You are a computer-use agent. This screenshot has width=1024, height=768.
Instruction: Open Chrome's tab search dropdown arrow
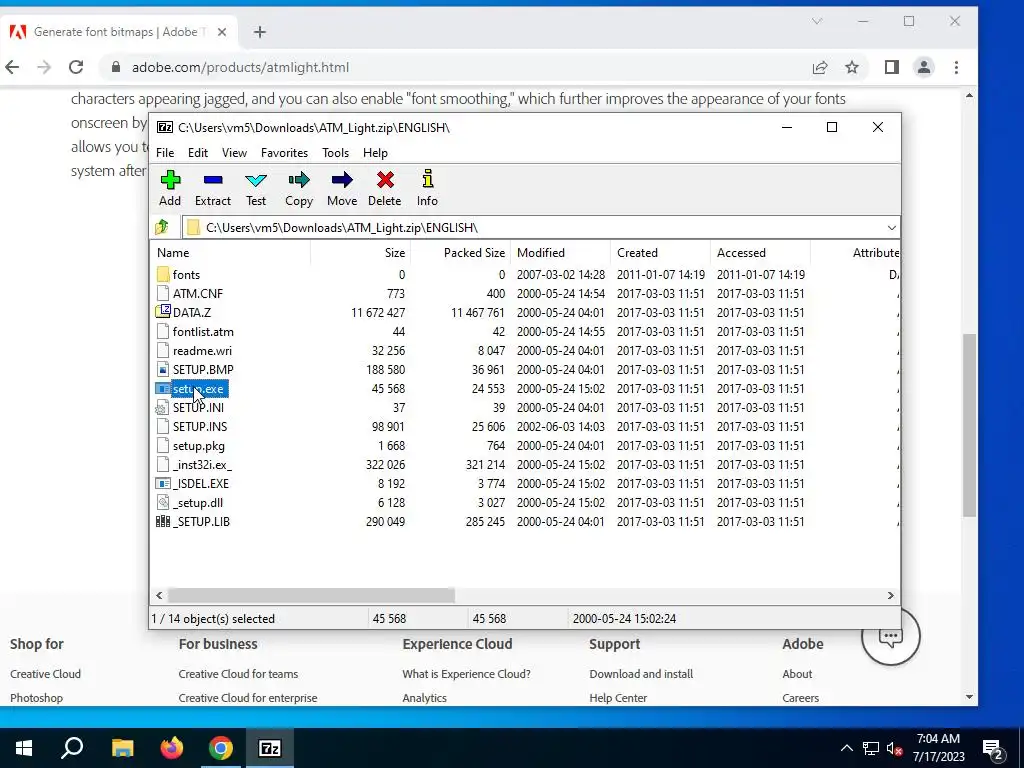816,22
